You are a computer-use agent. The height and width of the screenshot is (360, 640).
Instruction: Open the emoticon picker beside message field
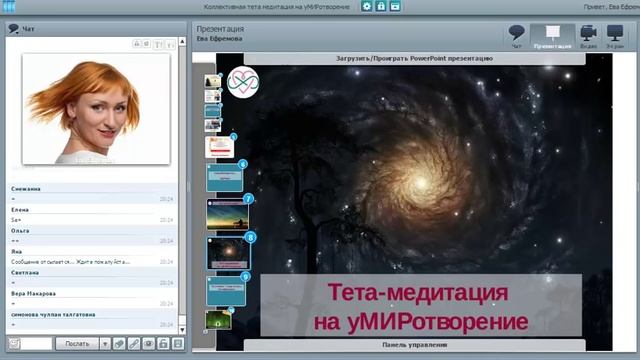tap(14, 343)
